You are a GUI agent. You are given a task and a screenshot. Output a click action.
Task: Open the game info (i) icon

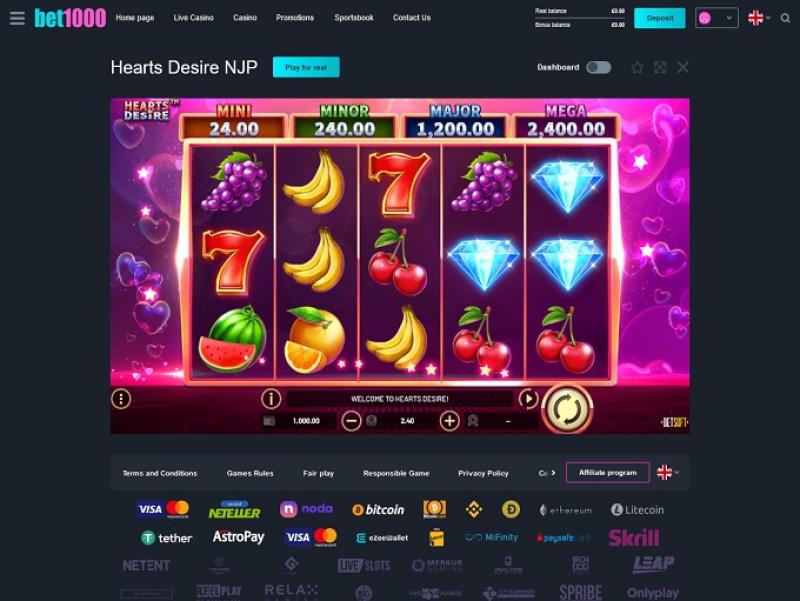pyautogui.click(x=271, y=398)
